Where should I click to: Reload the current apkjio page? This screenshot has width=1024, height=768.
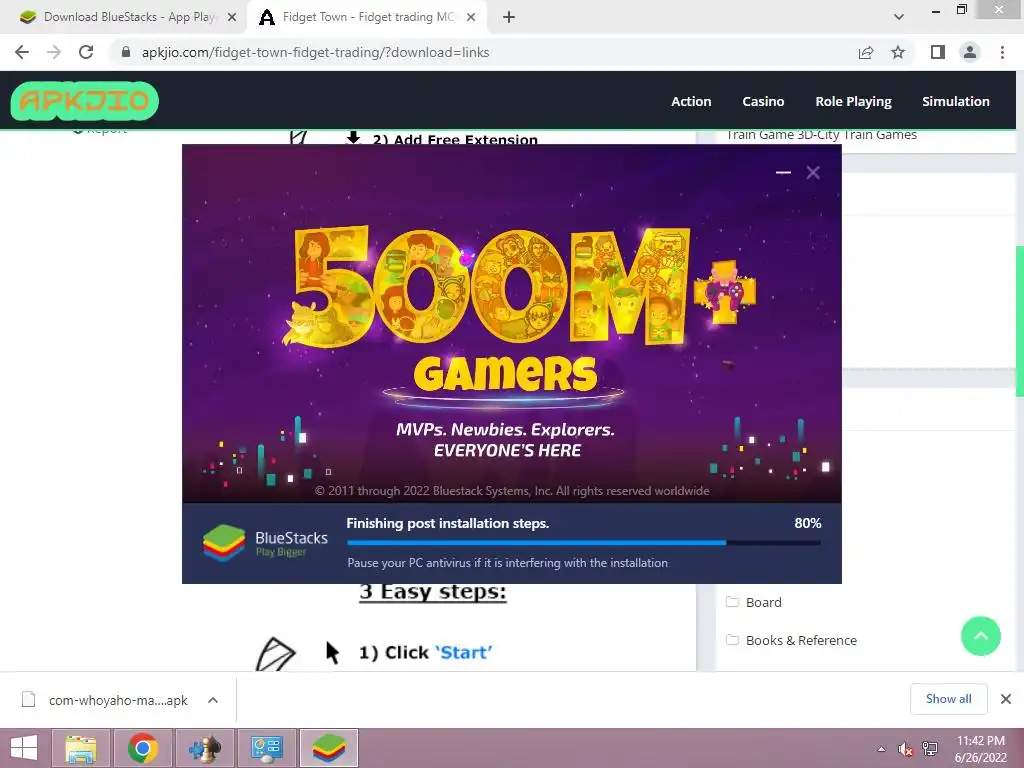coord(86,52)
